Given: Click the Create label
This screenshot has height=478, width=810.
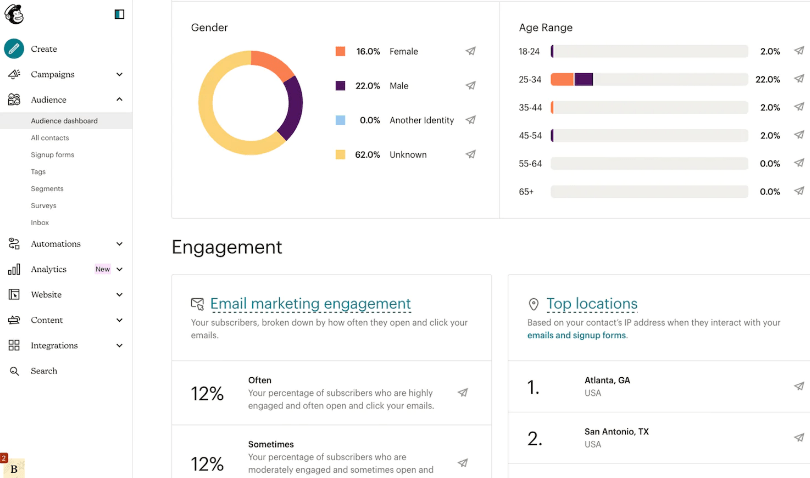Looking at the screenshot, I should [44, 49].
